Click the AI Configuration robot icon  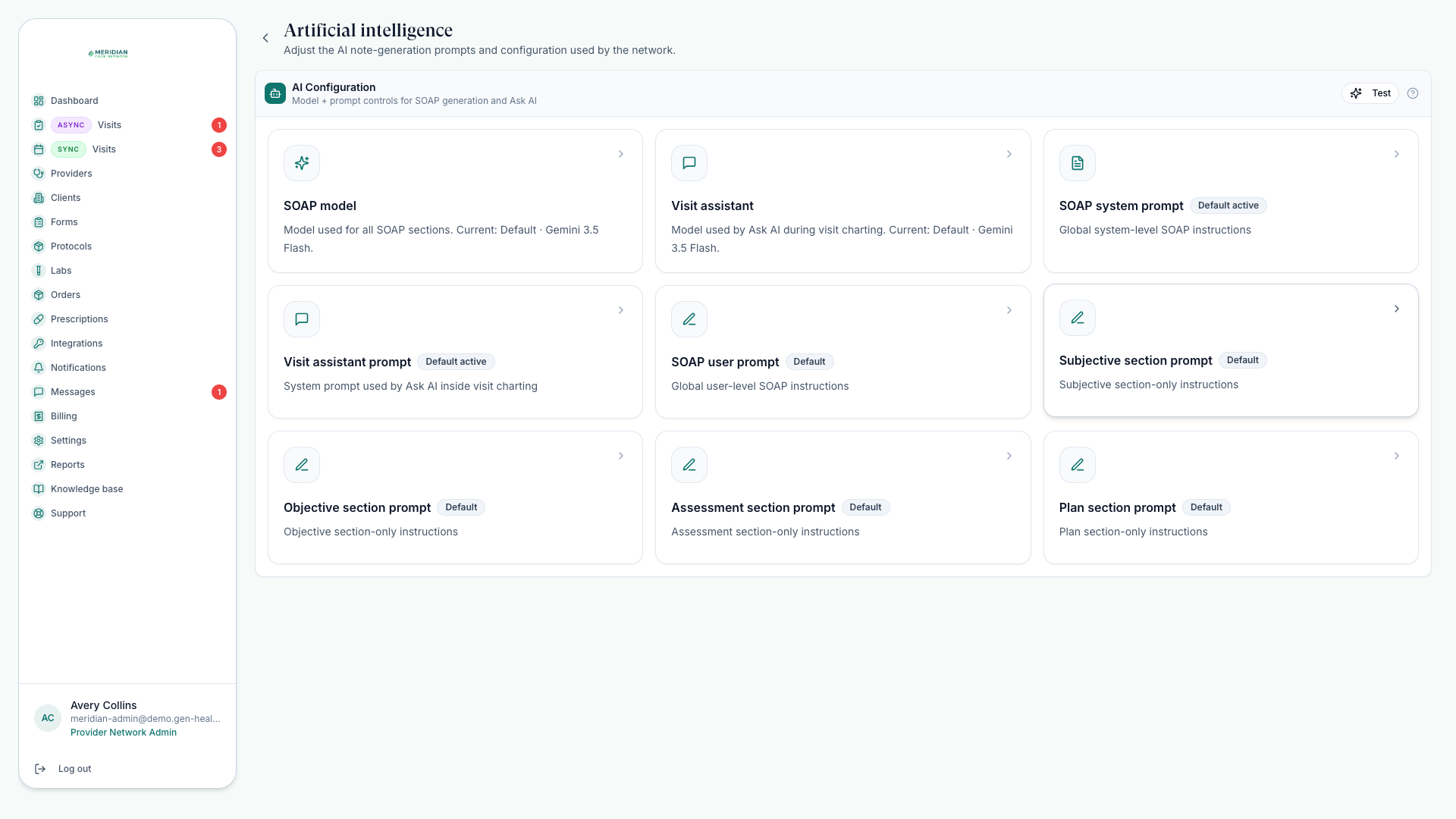pos(275,93)
